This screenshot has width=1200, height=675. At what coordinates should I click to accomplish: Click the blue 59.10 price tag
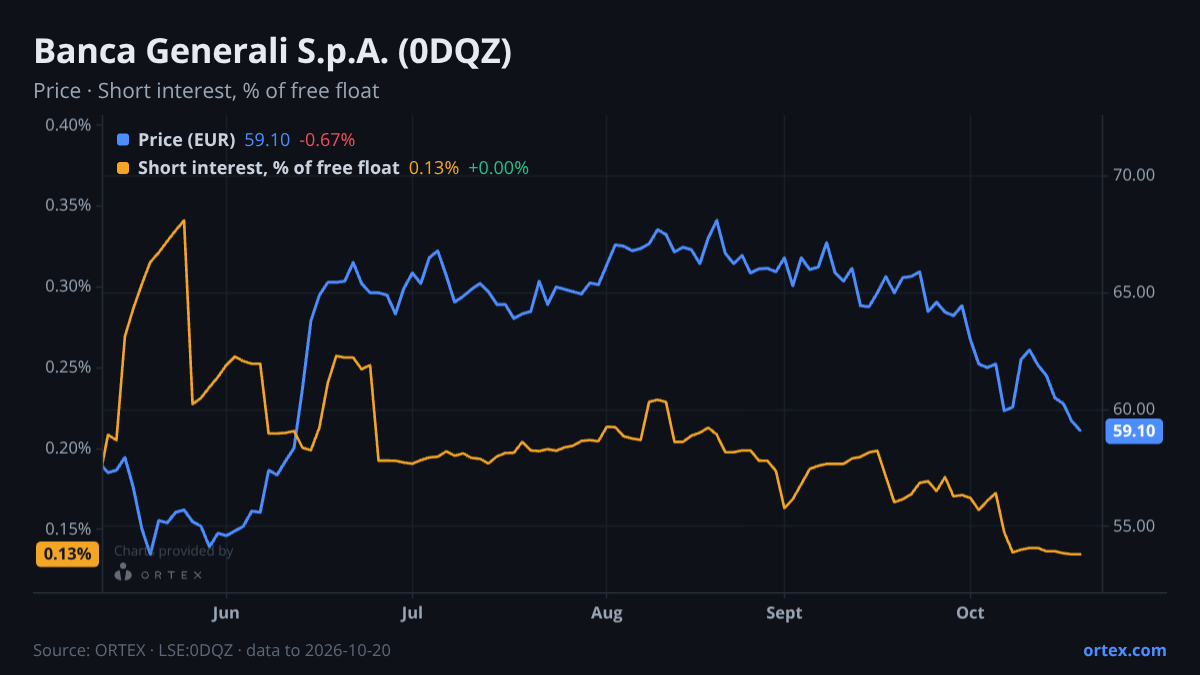pos(1134,432)
